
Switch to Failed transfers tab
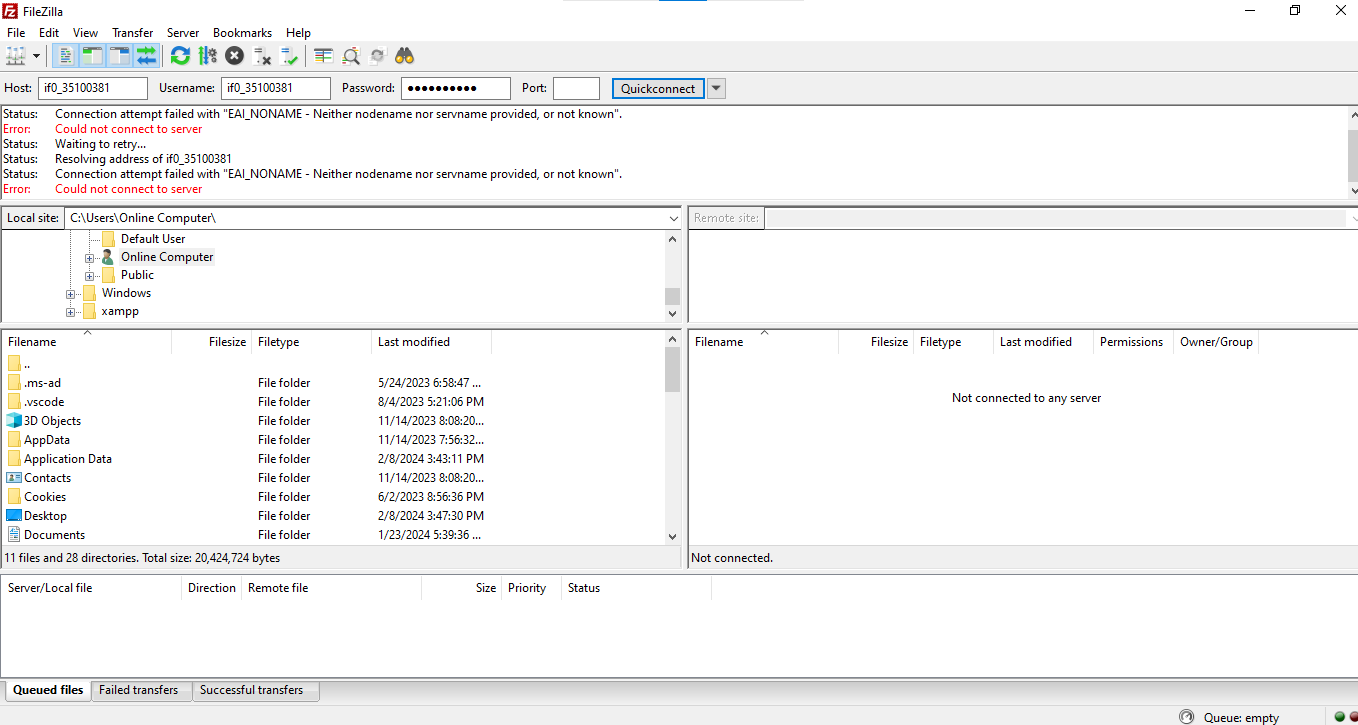139,690
